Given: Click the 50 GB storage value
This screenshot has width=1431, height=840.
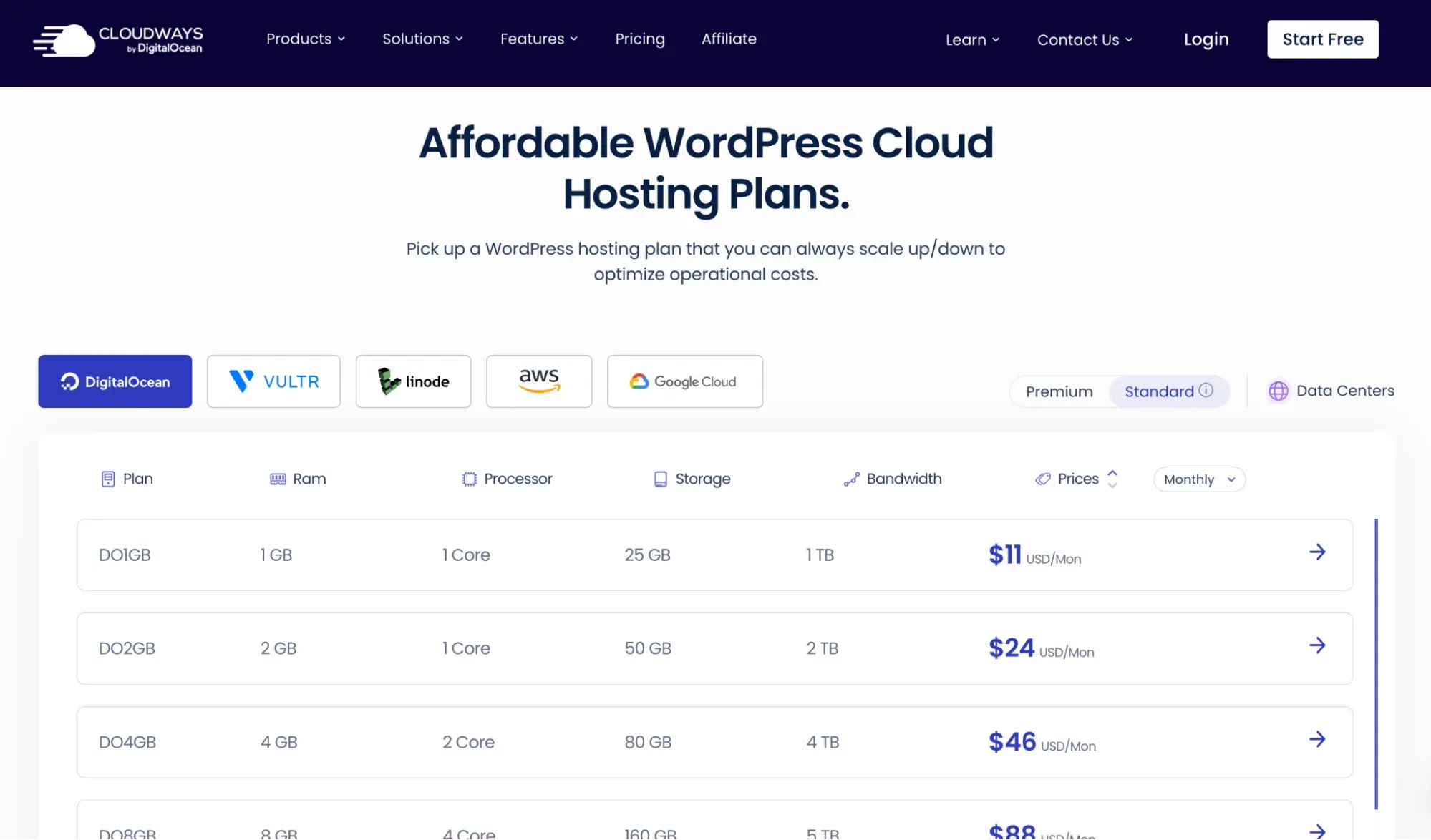Looking at the screenshot, I should (648, 648).
